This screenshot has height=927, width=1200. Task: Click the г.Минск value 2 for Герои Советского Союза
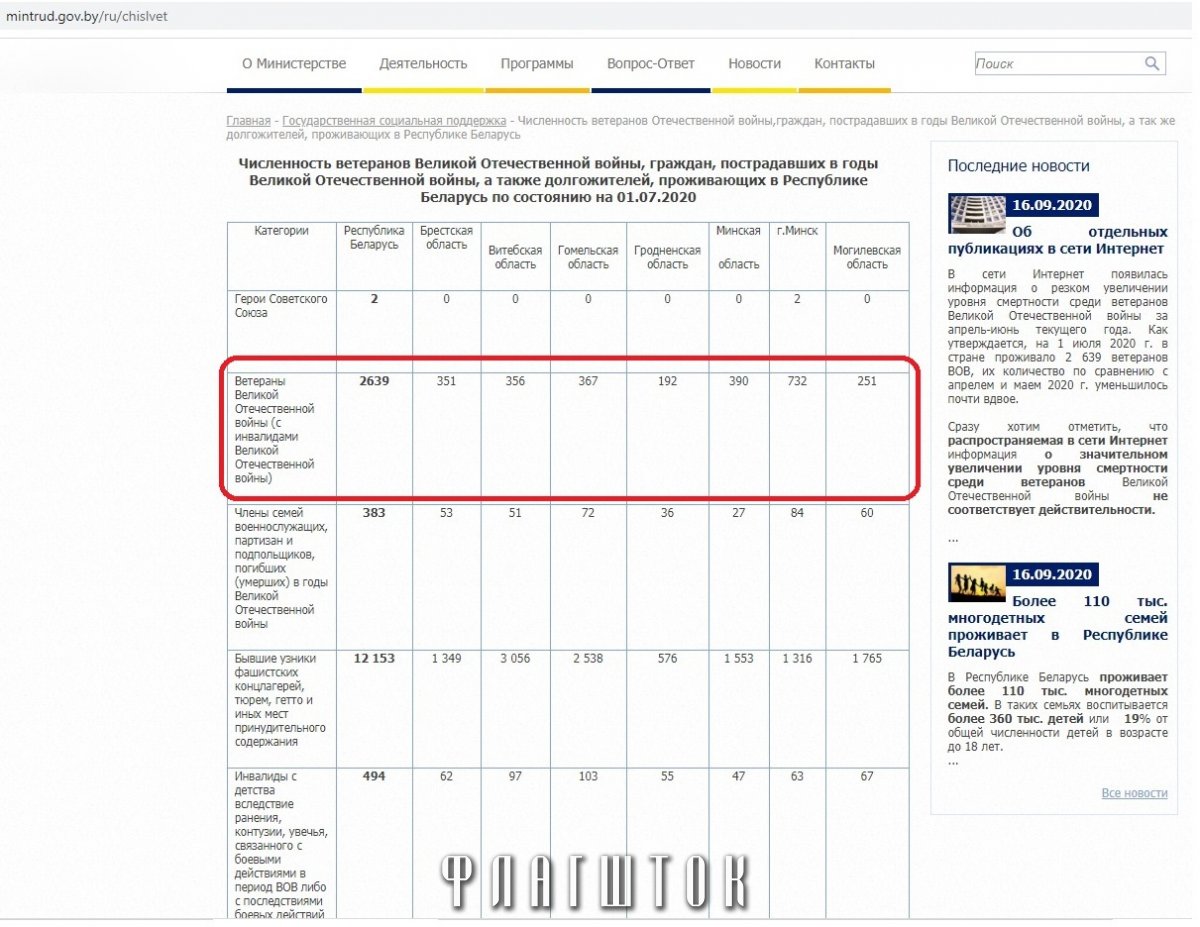pyautogui.click(x=798, y=299)
